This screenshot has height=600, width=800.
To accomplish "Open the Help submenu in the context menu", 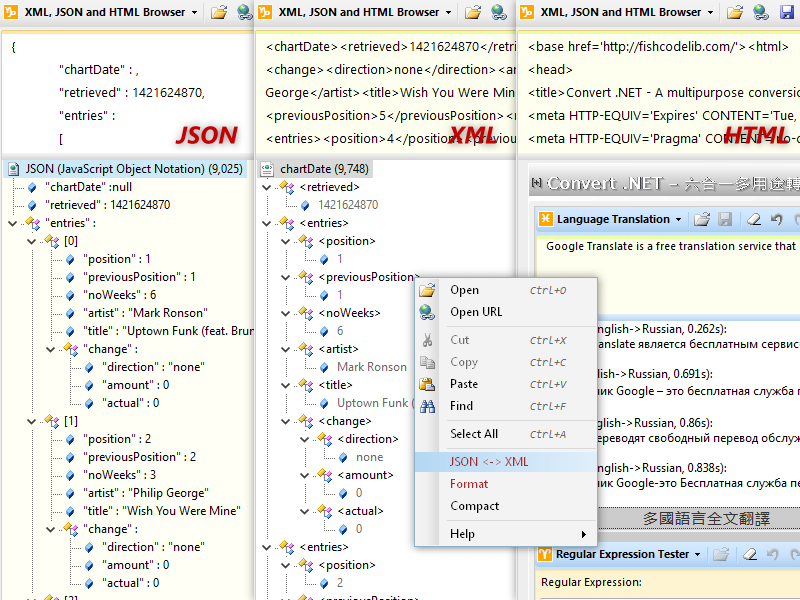I will pos(506,534).
